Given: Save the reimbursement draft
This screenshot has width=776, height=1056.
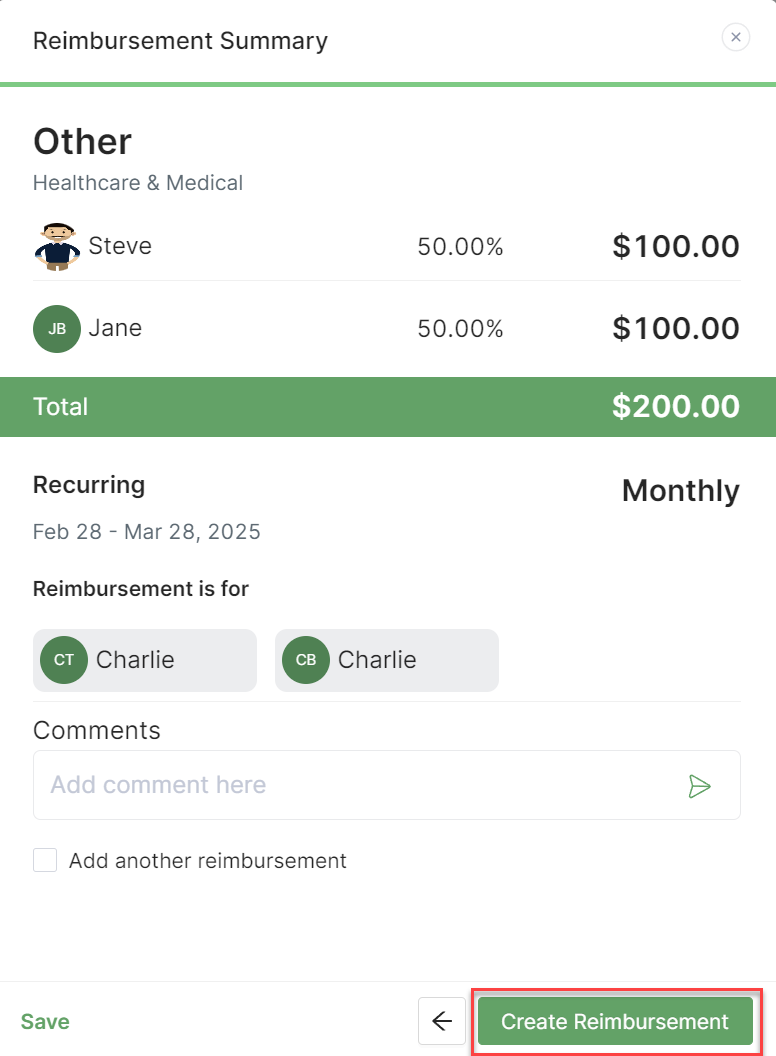Looking at the screenshot, I should coord(45,1021).
